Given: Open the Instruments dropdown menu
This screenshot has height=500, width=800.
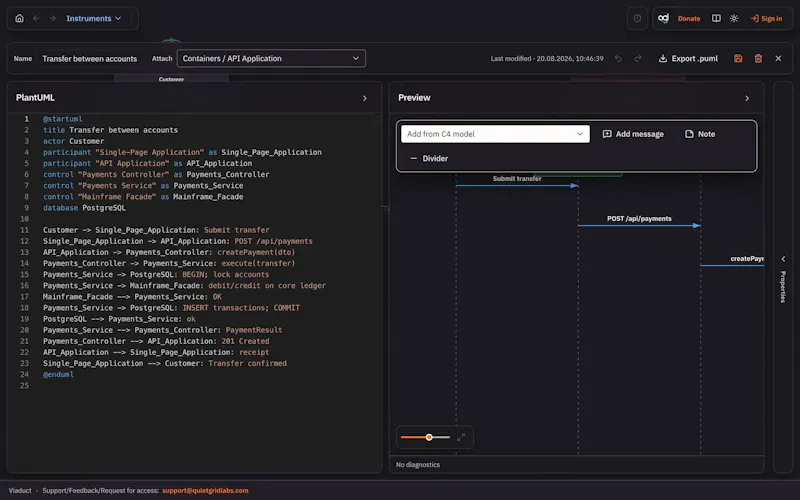Looking at the screenshot, I should [x=94, y=18].
